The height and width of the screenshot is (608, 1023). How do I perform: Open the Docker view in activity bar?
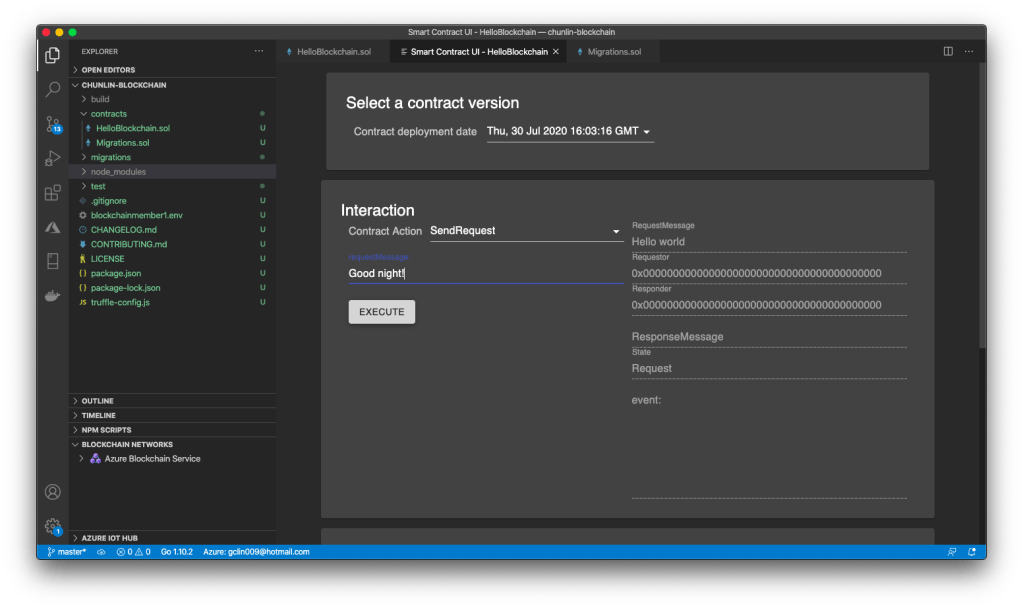(53, 296)
